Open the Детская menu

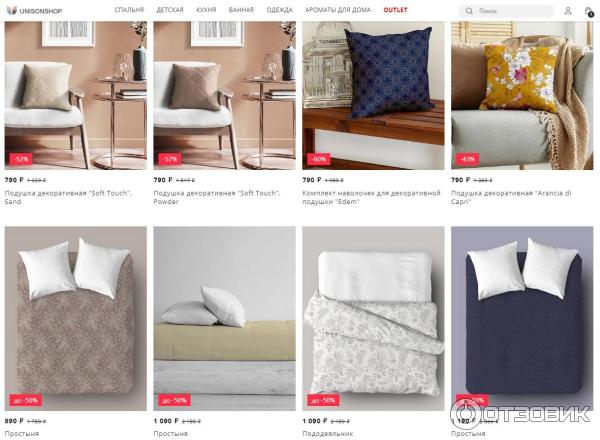click(170, 10)
